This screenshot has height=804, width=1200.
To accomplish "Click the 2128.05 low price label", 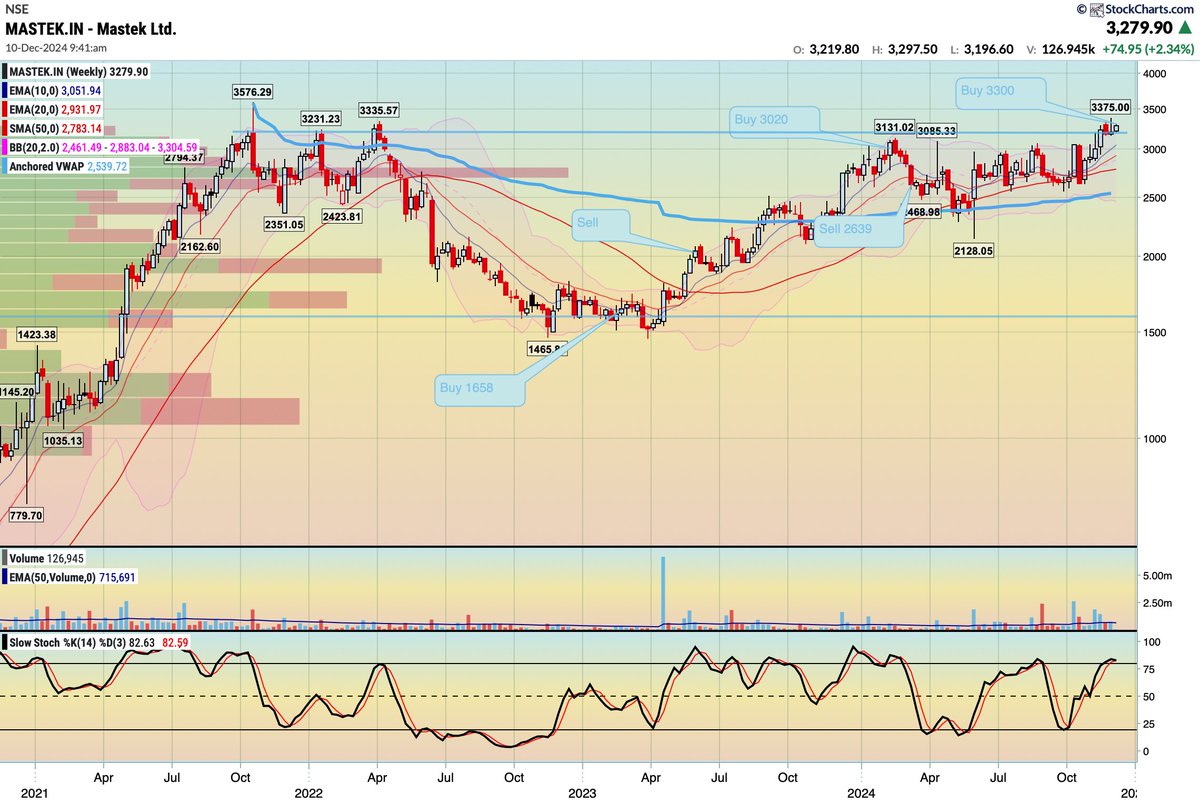I will [x=973, y=253].
